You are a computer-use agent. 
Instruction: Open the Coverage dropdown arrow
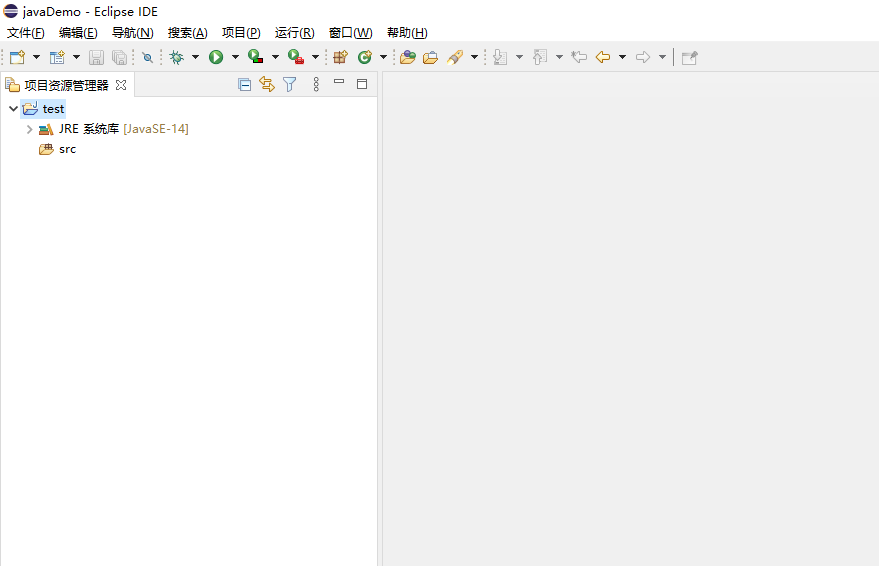[275, 57]
